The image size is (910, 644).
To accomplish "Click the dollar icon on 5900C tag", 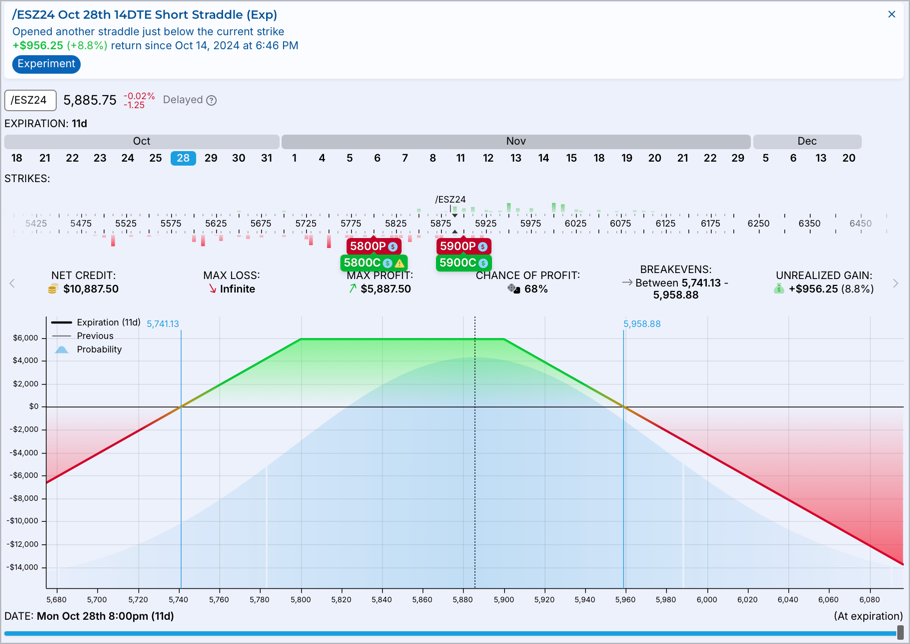I will click(x=483, y=263).
